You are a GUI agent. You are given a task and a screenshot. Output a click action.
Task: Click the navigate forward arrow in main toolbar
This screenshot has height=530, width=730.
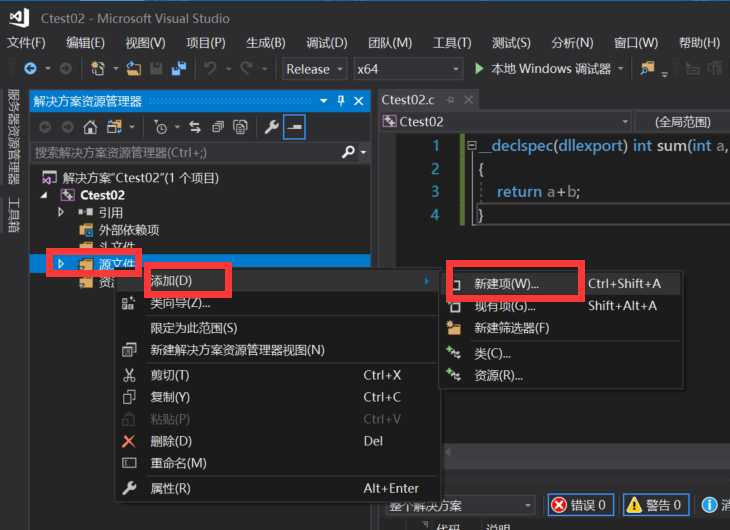(x=66, y=69)
